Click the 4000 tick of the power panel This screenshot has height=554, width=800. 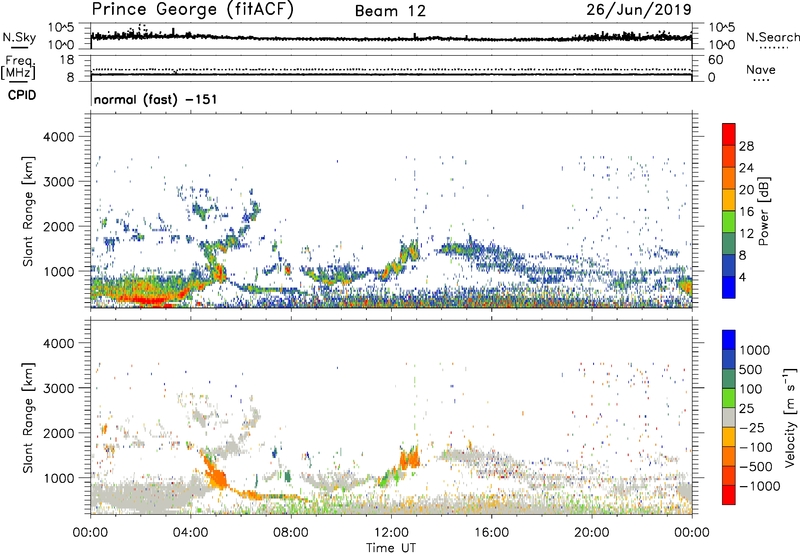[x=59, y=137]
